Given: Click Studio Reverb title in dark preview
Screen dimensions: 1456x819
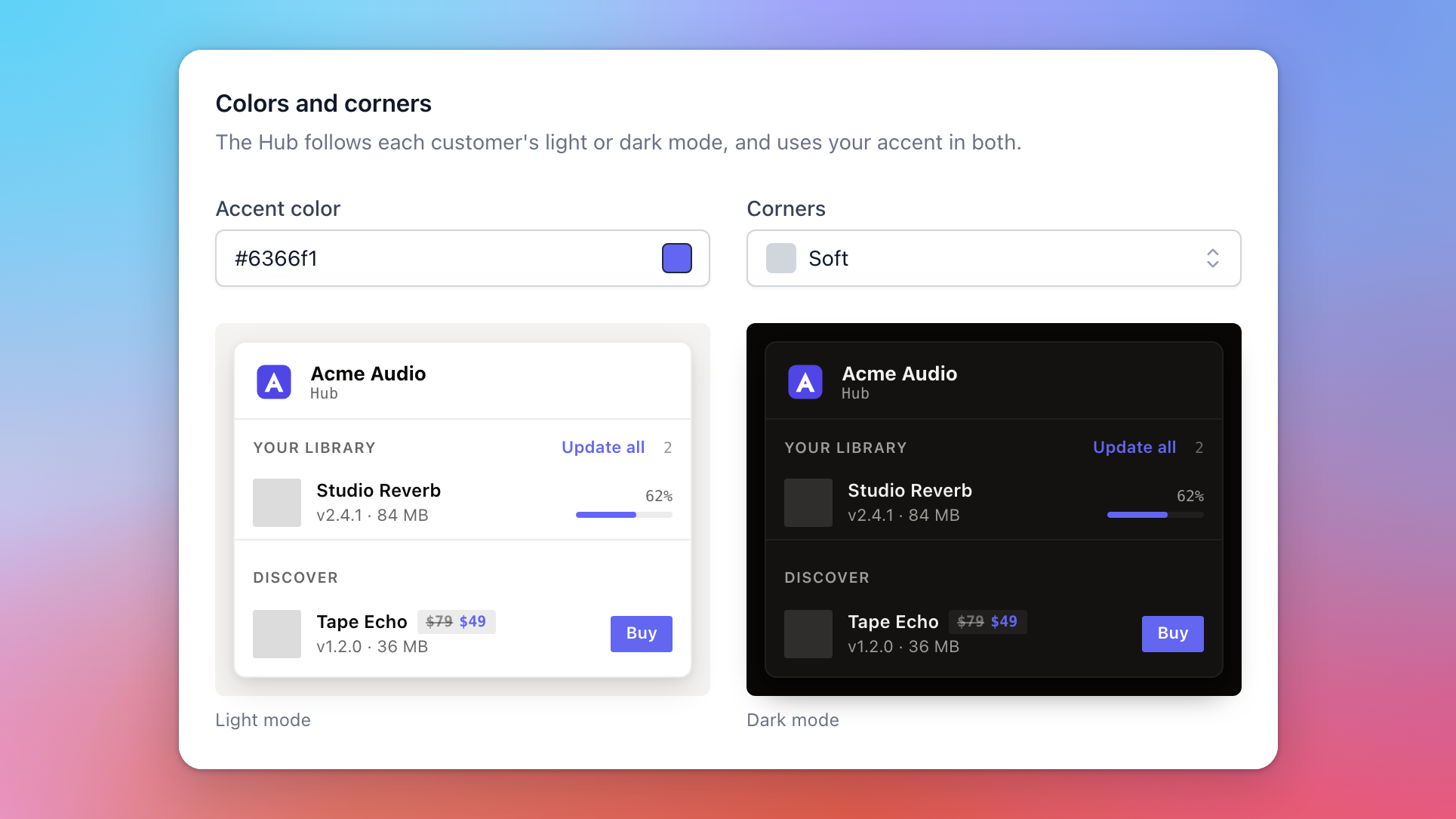Looking at the screenshot, I should point(910,491).
